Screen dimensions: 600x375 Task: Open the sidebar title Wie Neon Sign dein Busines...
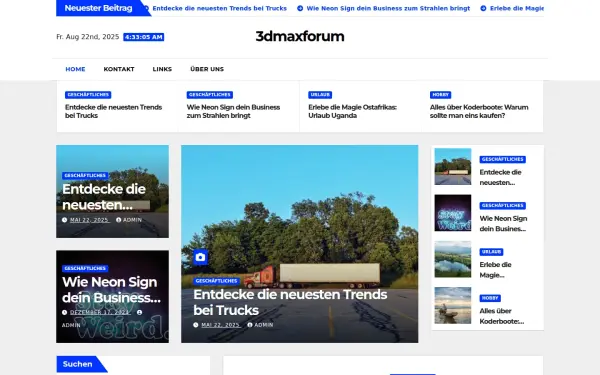pos(503,224)
